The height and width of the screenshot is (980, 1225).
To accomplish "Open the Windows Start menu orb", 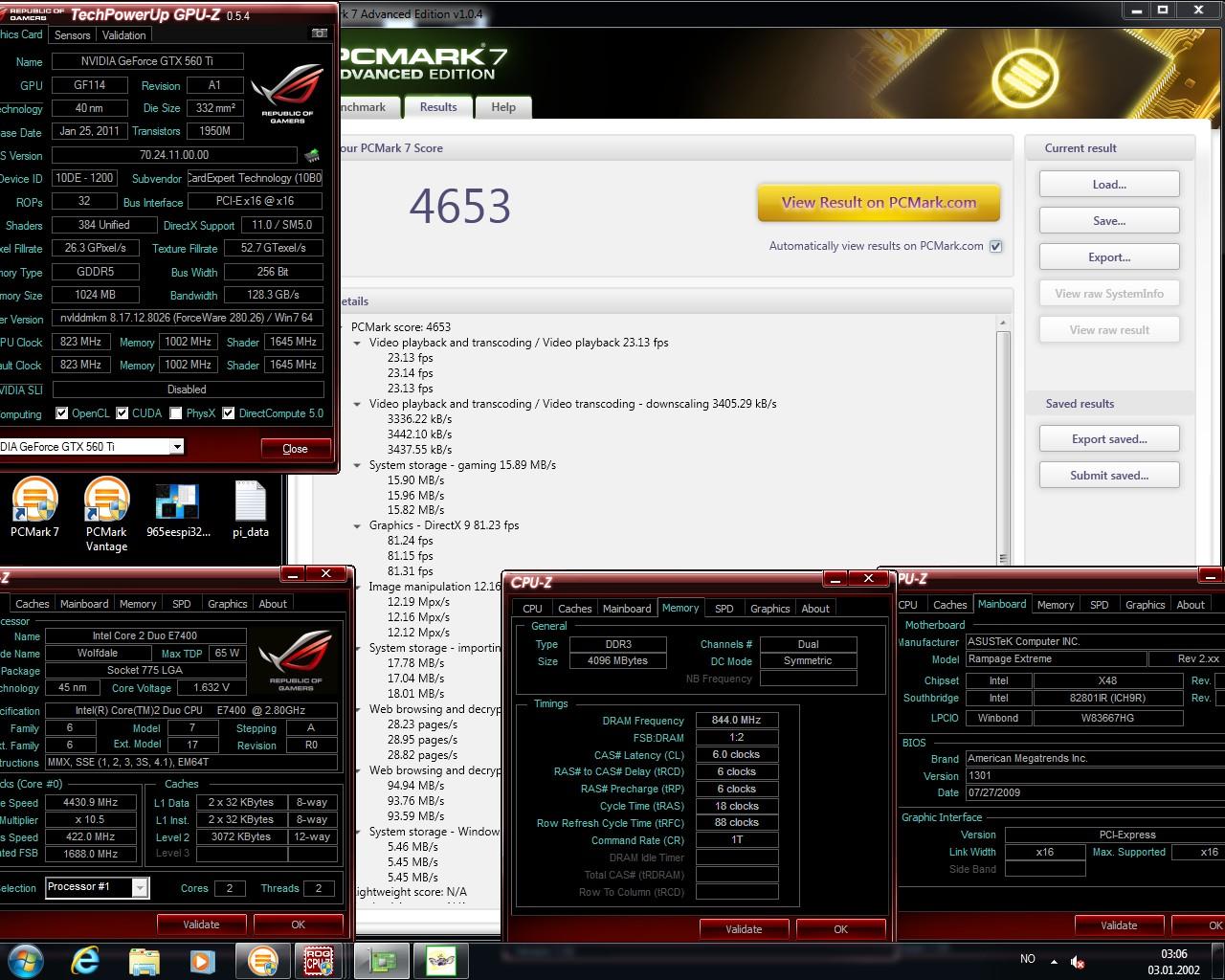I will tap(24, 960).
